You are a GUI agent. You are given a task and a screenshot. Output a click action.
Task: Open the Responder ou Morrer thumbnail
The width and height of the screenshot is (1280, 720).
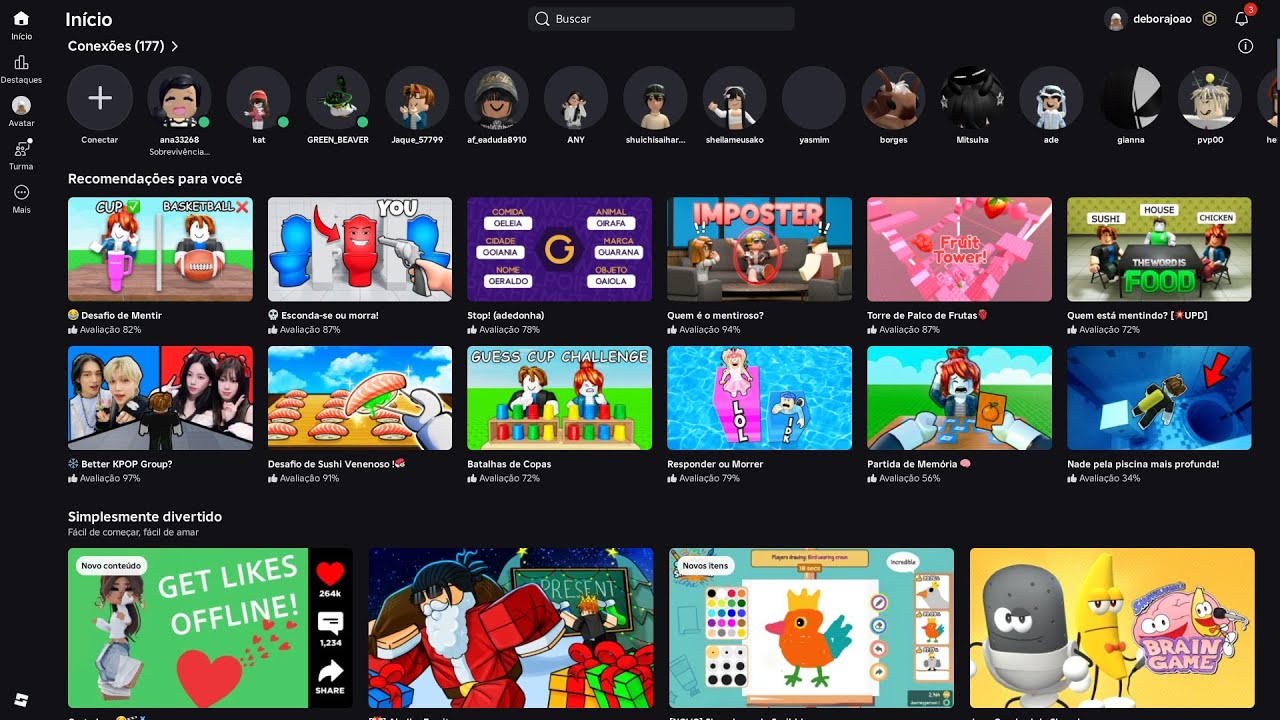point(760,398)
